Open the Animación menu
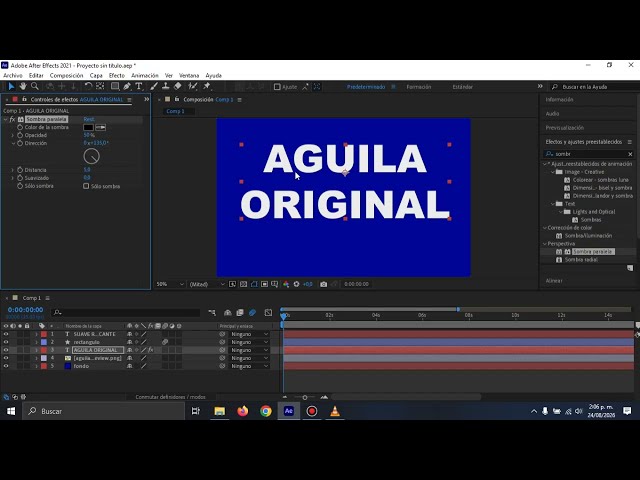Image resolution: width=640 pixels, height=480 pixels. click(145, 76)
